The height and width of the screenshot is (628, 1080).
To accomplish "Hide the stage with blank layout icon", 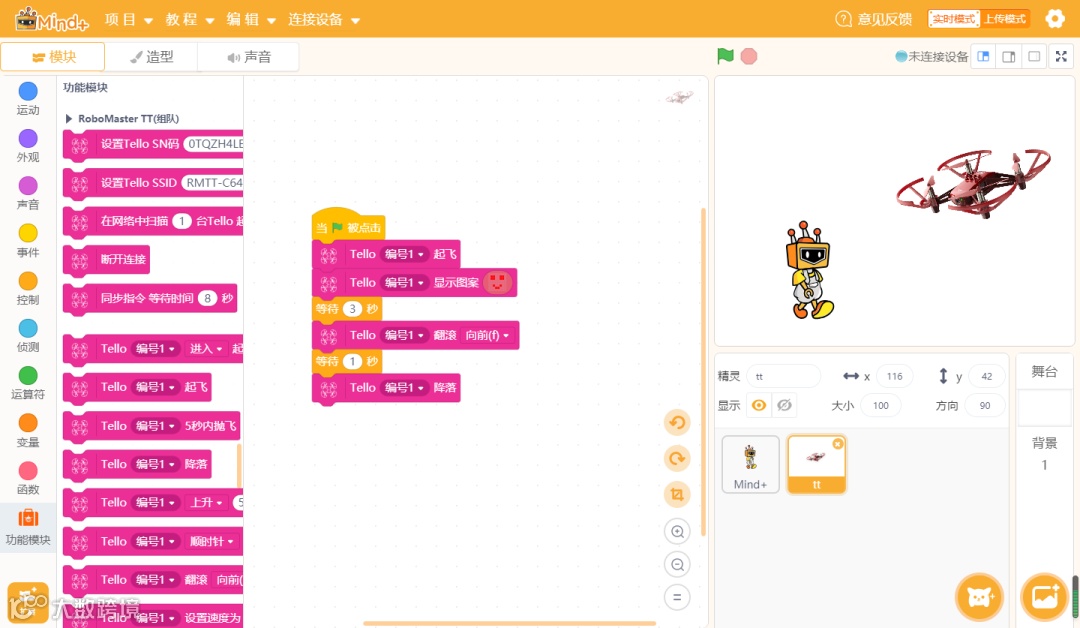I will (1034, 56).
